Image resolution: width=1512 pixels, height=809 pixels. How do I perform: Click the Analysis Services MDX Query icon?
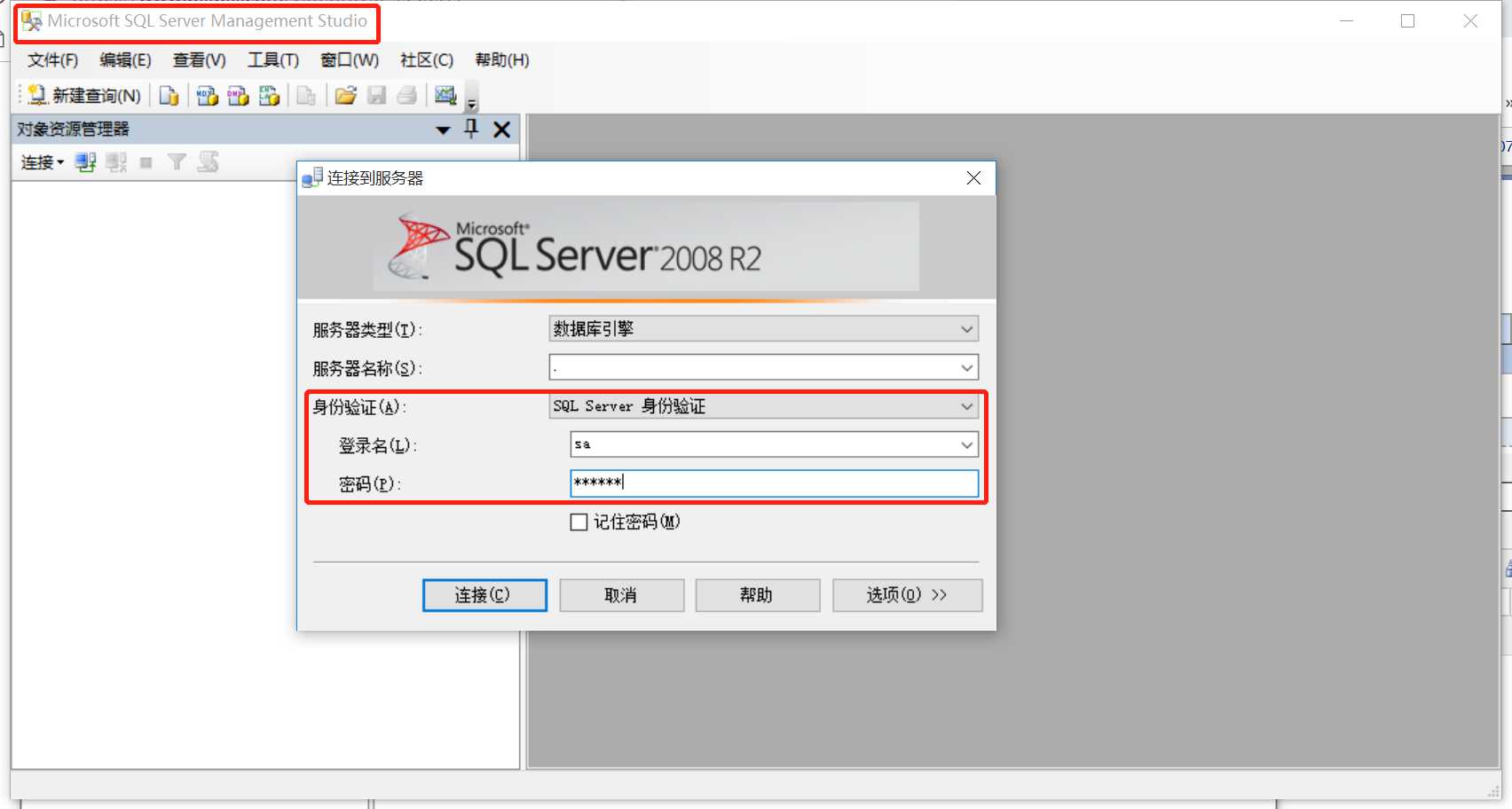[208, 95]
